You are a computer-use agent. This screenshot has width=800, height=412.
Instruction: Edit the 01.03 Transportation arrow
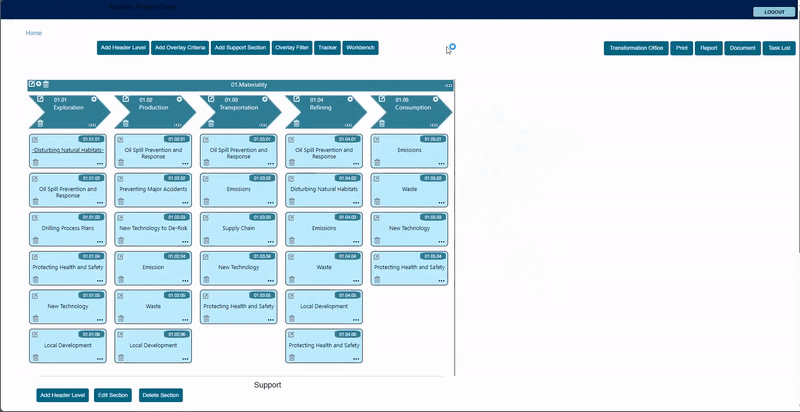pyautogui.click(x=211, y=99)
